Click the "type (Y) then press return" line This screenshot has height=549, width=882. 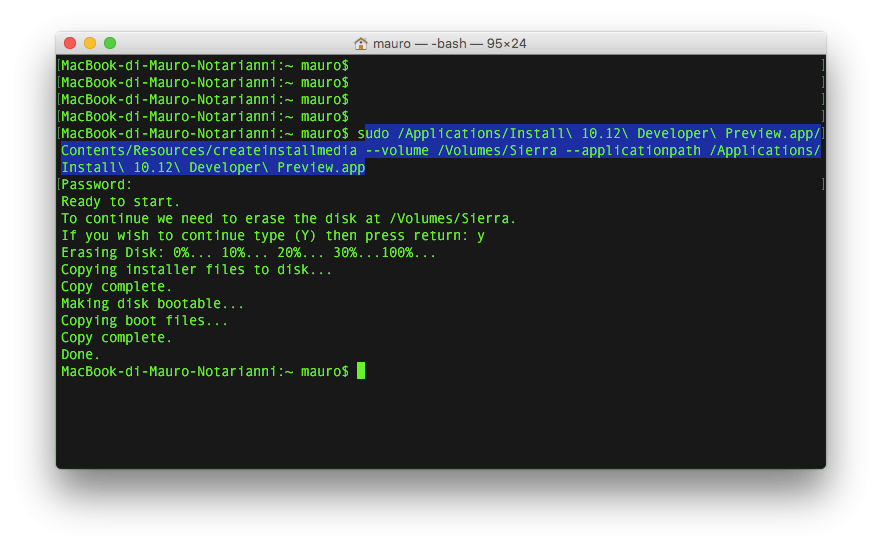[x=272, y=235]
